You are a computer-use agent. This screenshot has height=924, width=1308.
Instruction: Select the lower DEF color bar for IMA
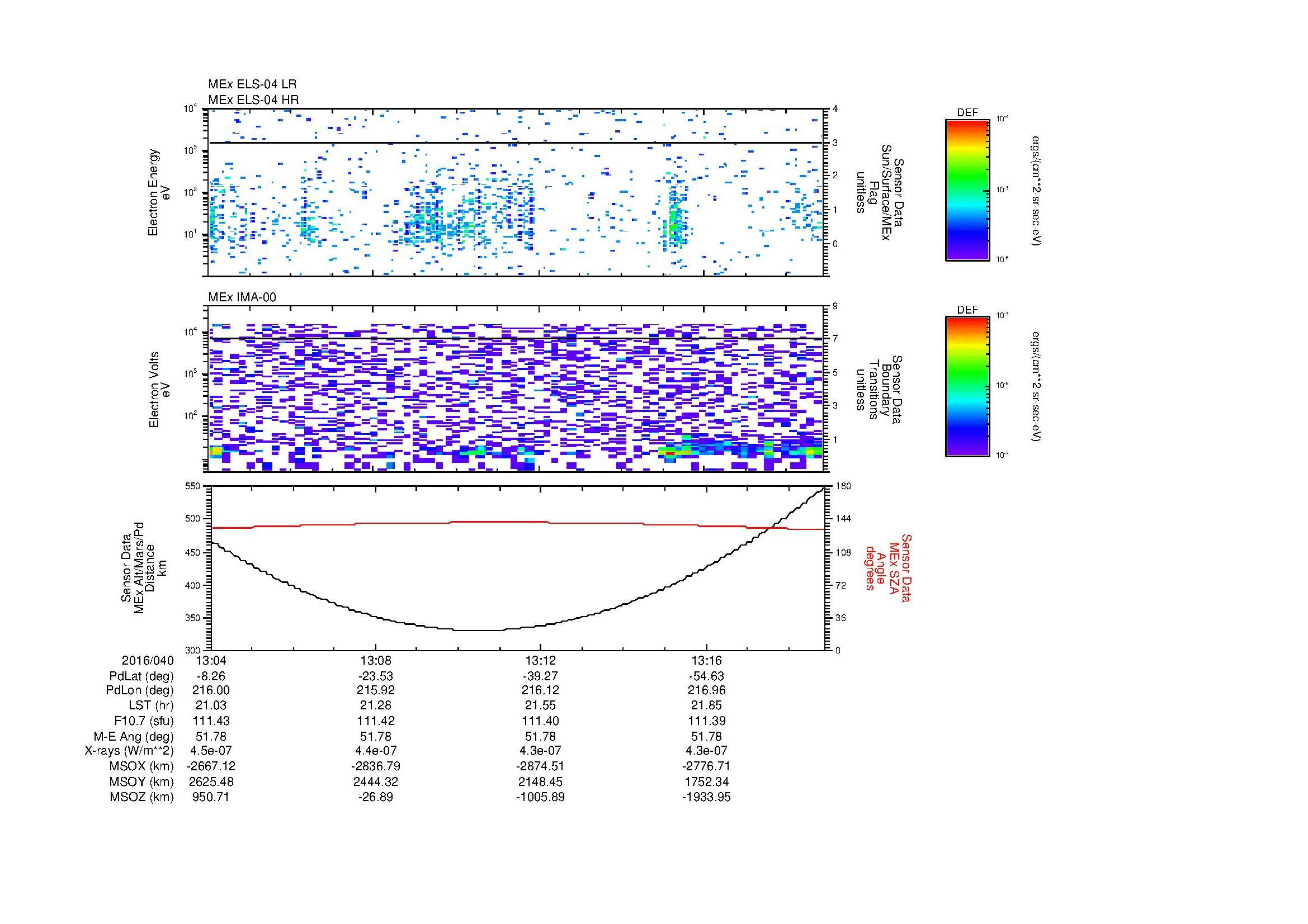967,387
